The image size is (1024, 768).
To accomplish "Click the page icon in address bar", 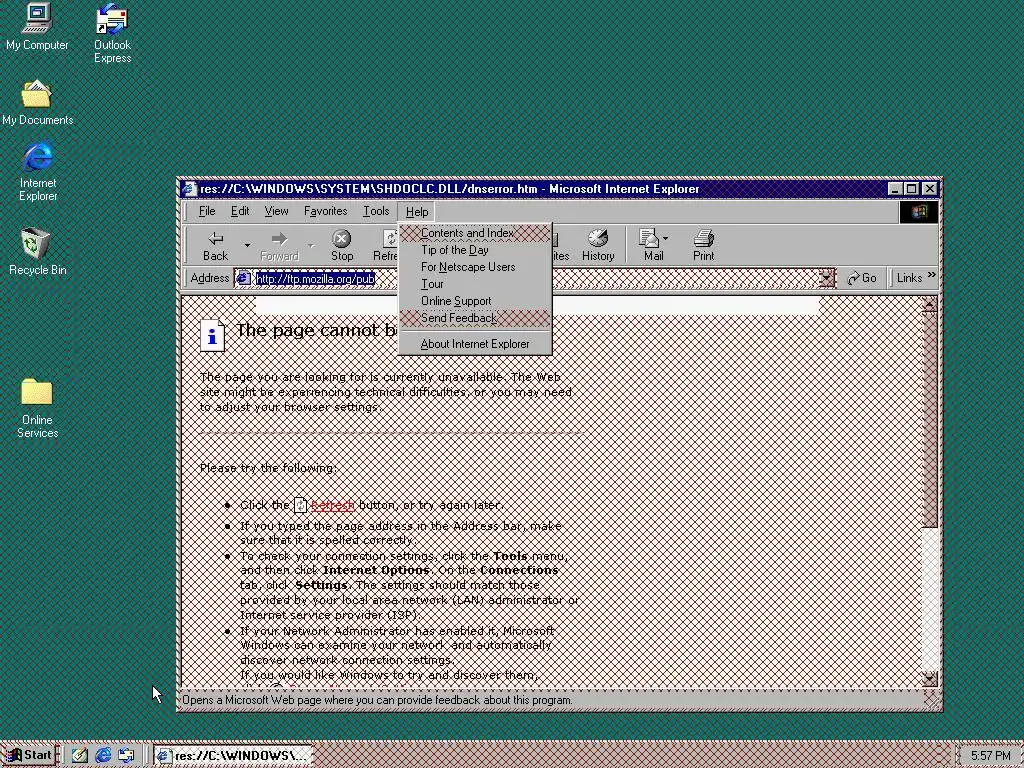I will [244, 279].
